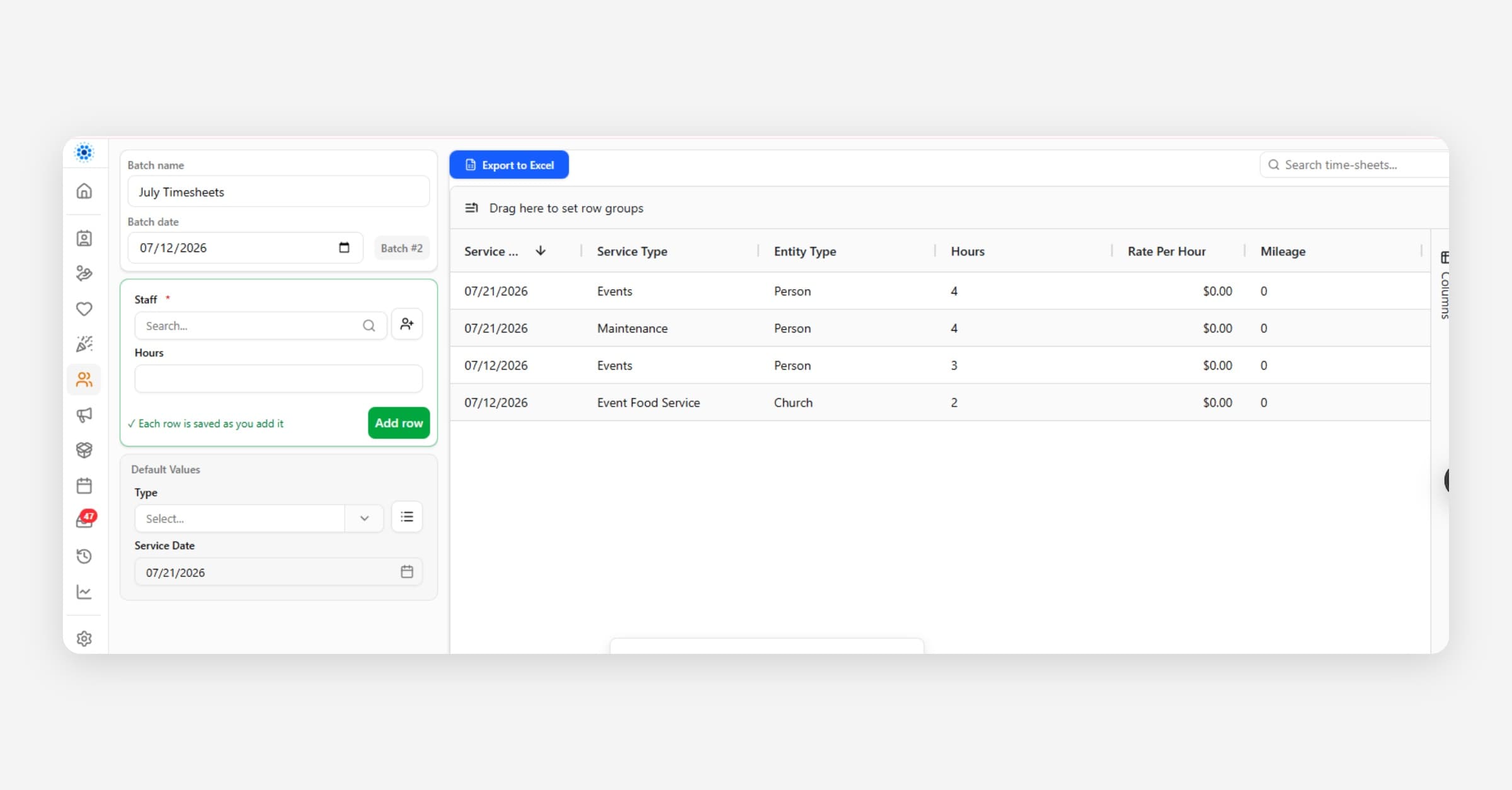Screen dimensions: 1512x790
Task: Sort by the Service Type column header
Action: coord(632,251)
